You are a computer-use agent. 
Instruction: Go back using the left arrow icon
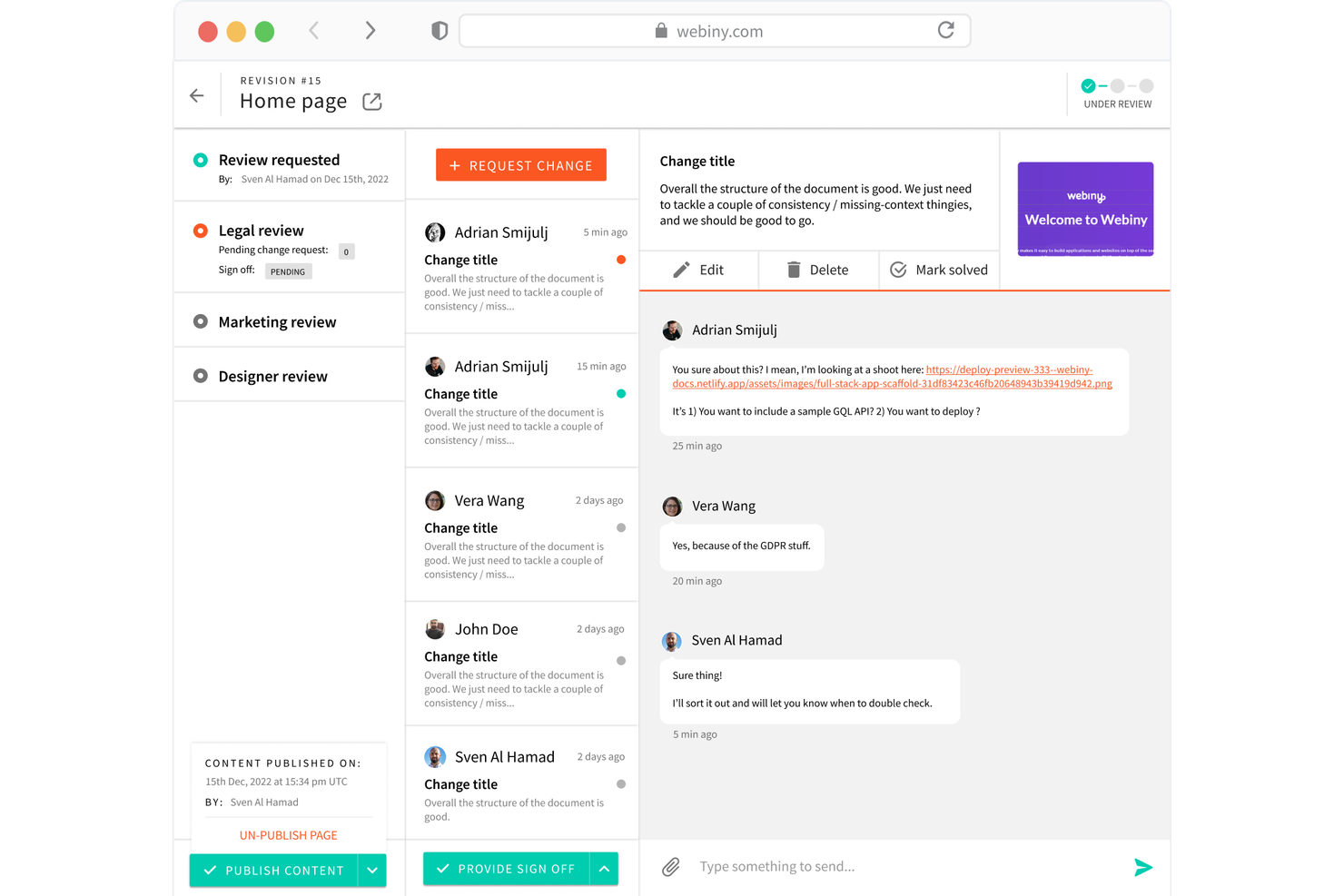tap(197, 94)
